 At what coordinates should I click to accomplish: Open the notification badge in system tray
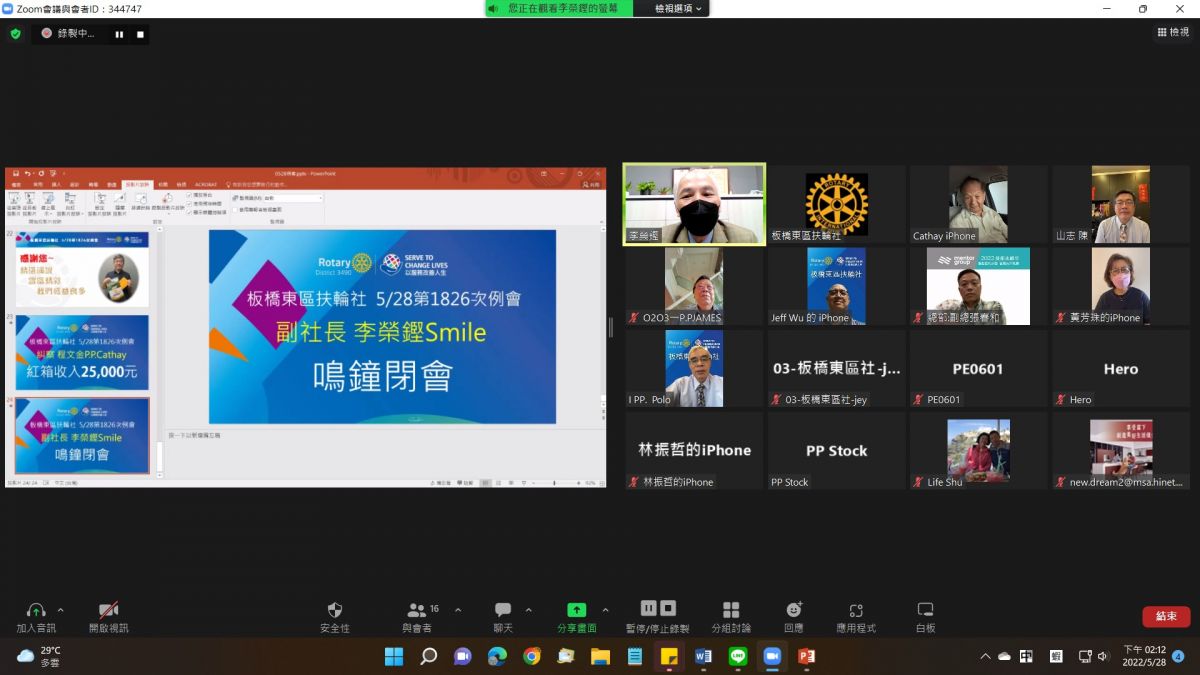tap(1178, 656)
